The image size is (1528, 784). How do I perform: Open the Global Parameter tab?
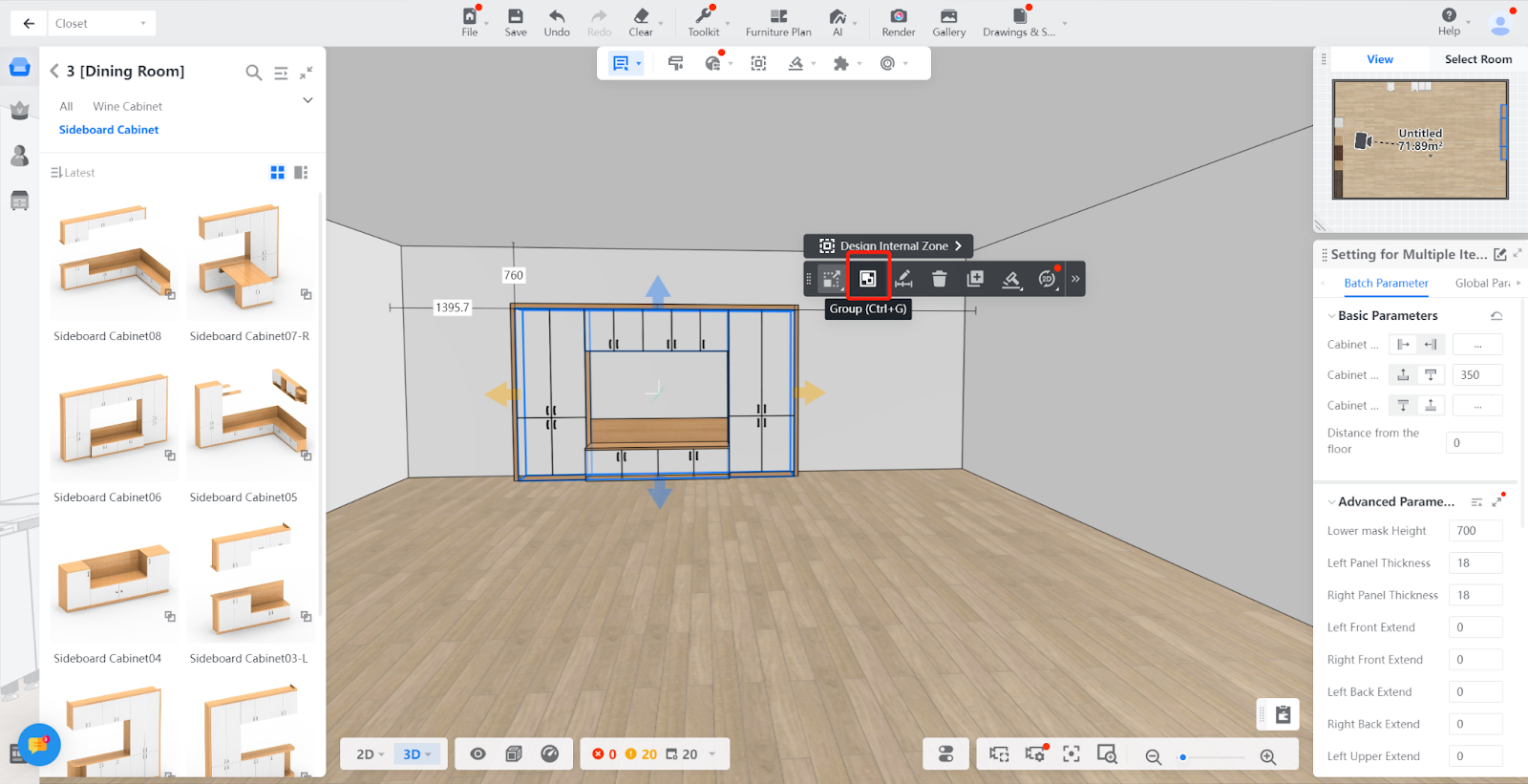click(1481, 284)
